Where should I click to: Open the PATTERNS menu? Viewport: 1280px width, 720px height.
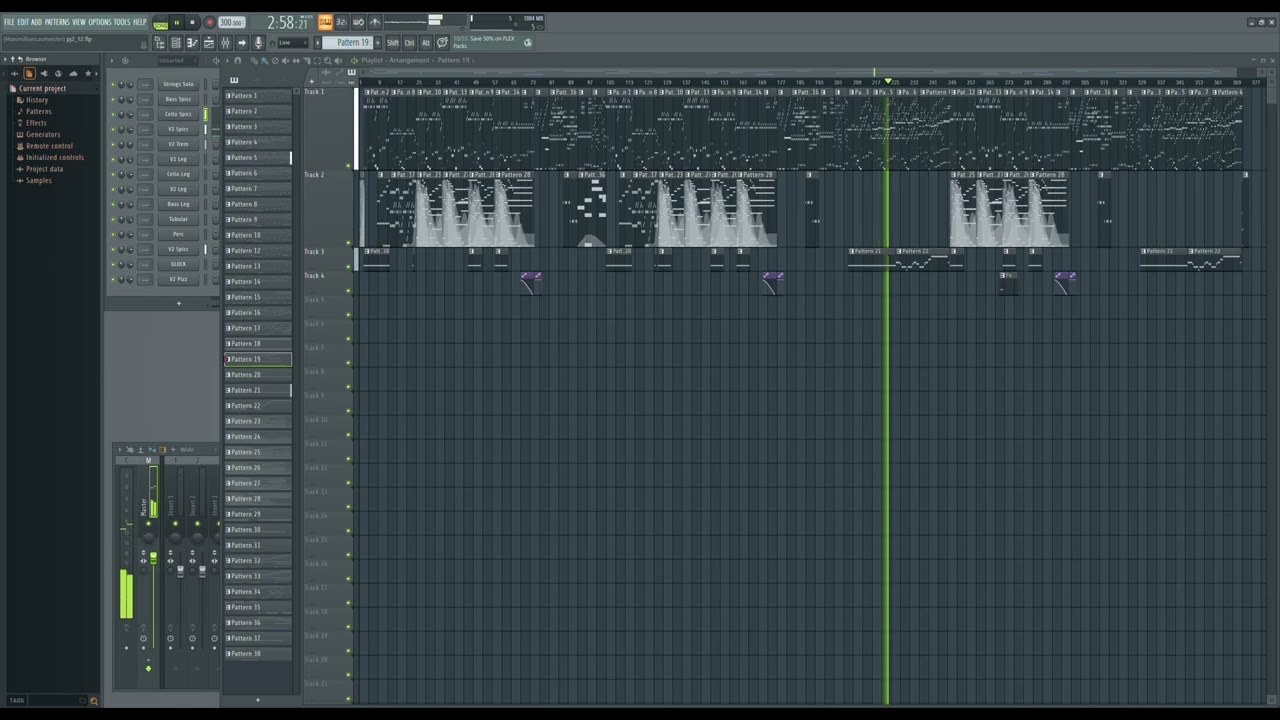click(x=57, y=22)
